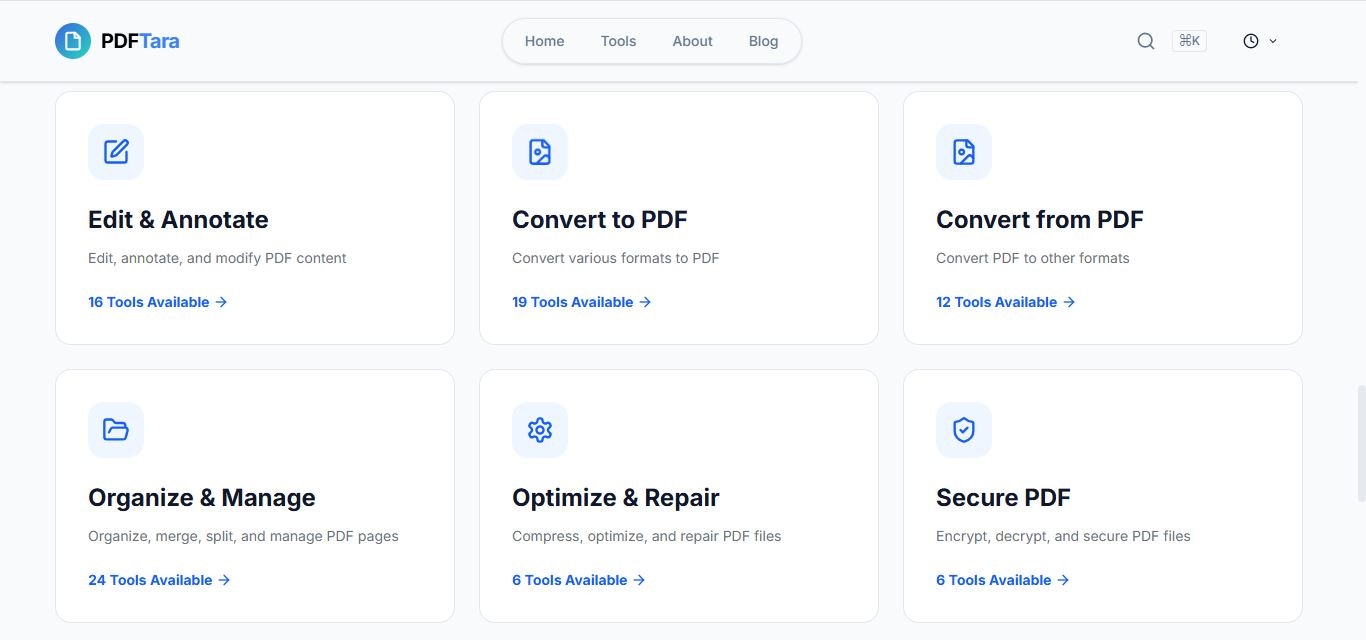Open 16 Tools Available under Edit & Annotate

click(148, 301)
